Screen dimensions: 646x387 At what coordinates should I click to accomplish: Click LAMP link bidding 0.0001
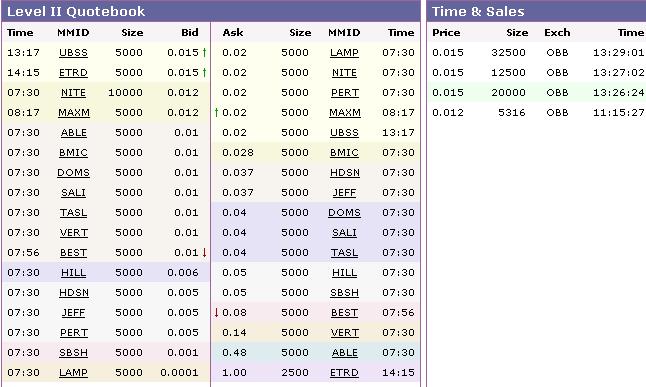[73, 373]
